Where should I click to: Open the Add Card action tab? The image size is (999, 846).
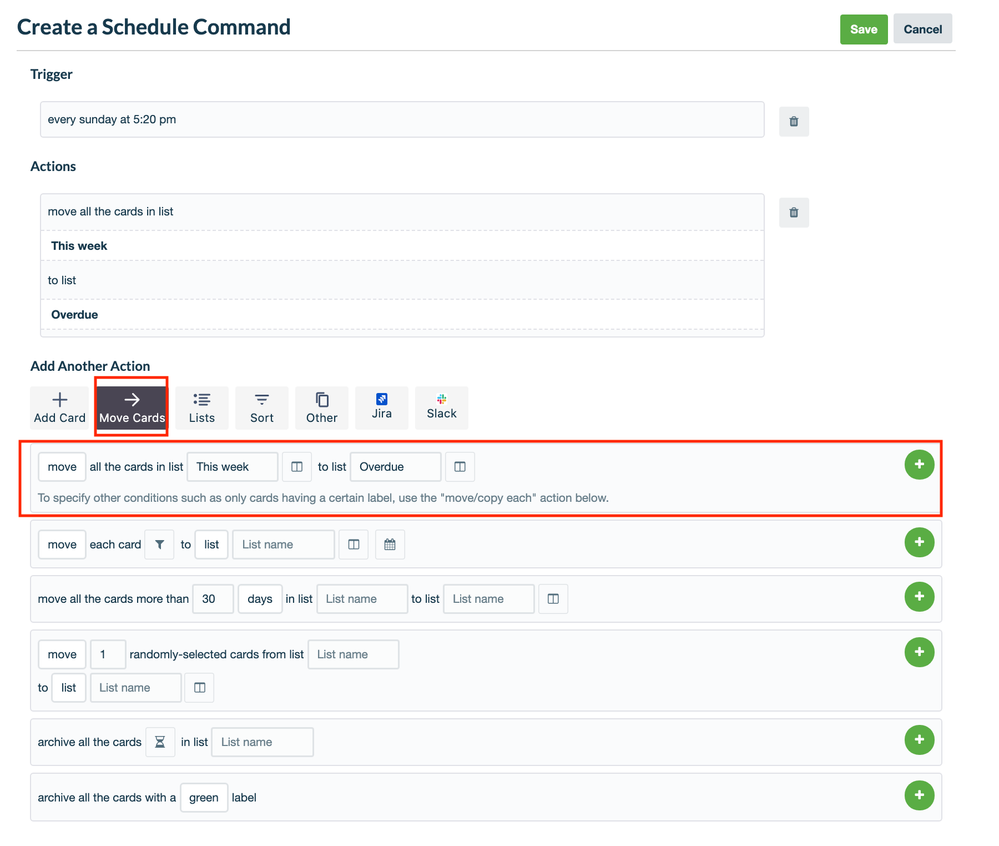59,408
